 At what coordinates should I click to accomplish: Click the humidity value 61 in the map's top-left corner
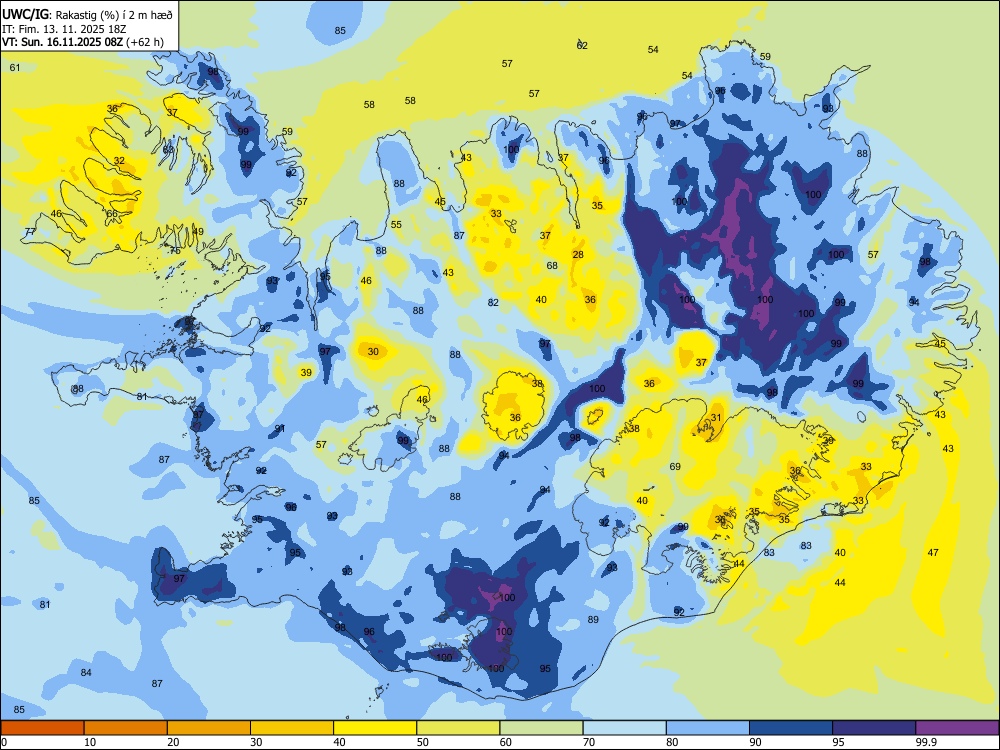point(15,68)
